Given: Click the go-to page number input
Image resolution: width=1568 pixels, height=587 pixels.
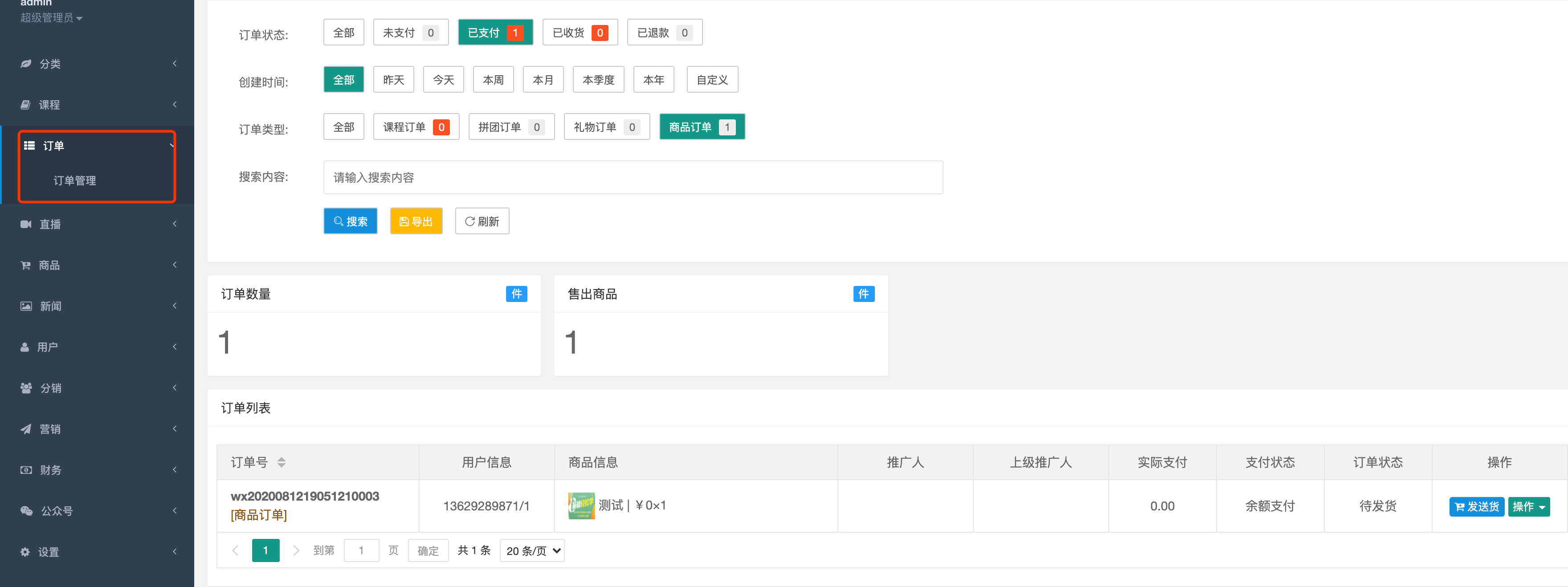Looking at the screenshot, I should coord(361,550).
